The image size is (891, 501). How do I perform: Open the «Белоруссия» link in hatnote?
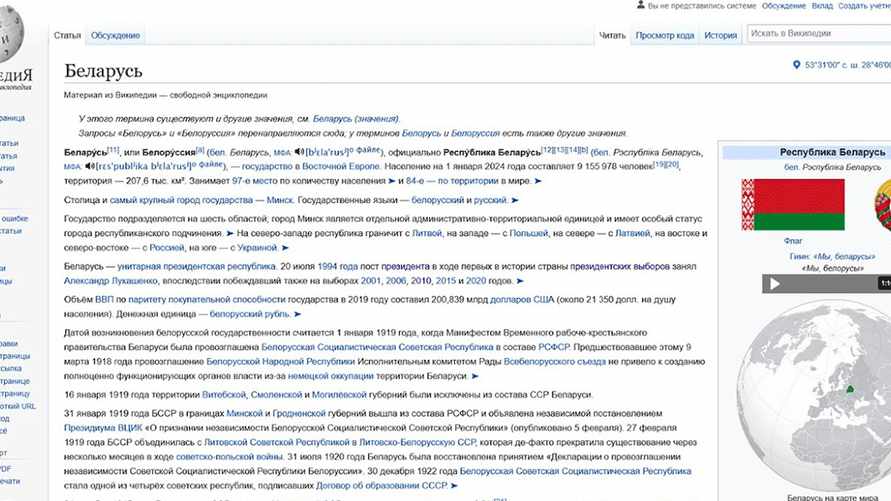[x=475, y=133]
